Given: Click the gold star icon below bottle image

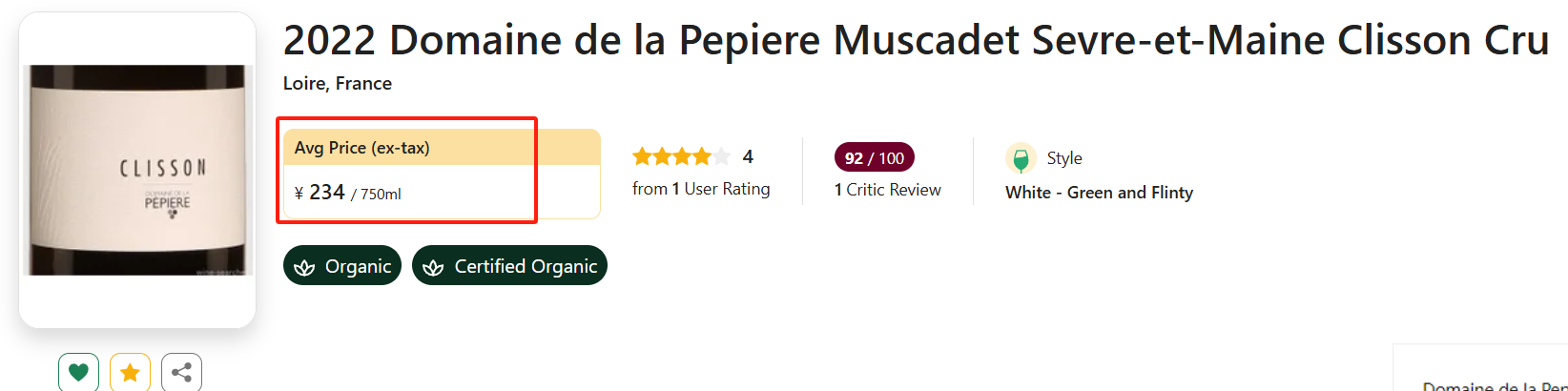Looking at the screenshot, I should tap(130, 372).
